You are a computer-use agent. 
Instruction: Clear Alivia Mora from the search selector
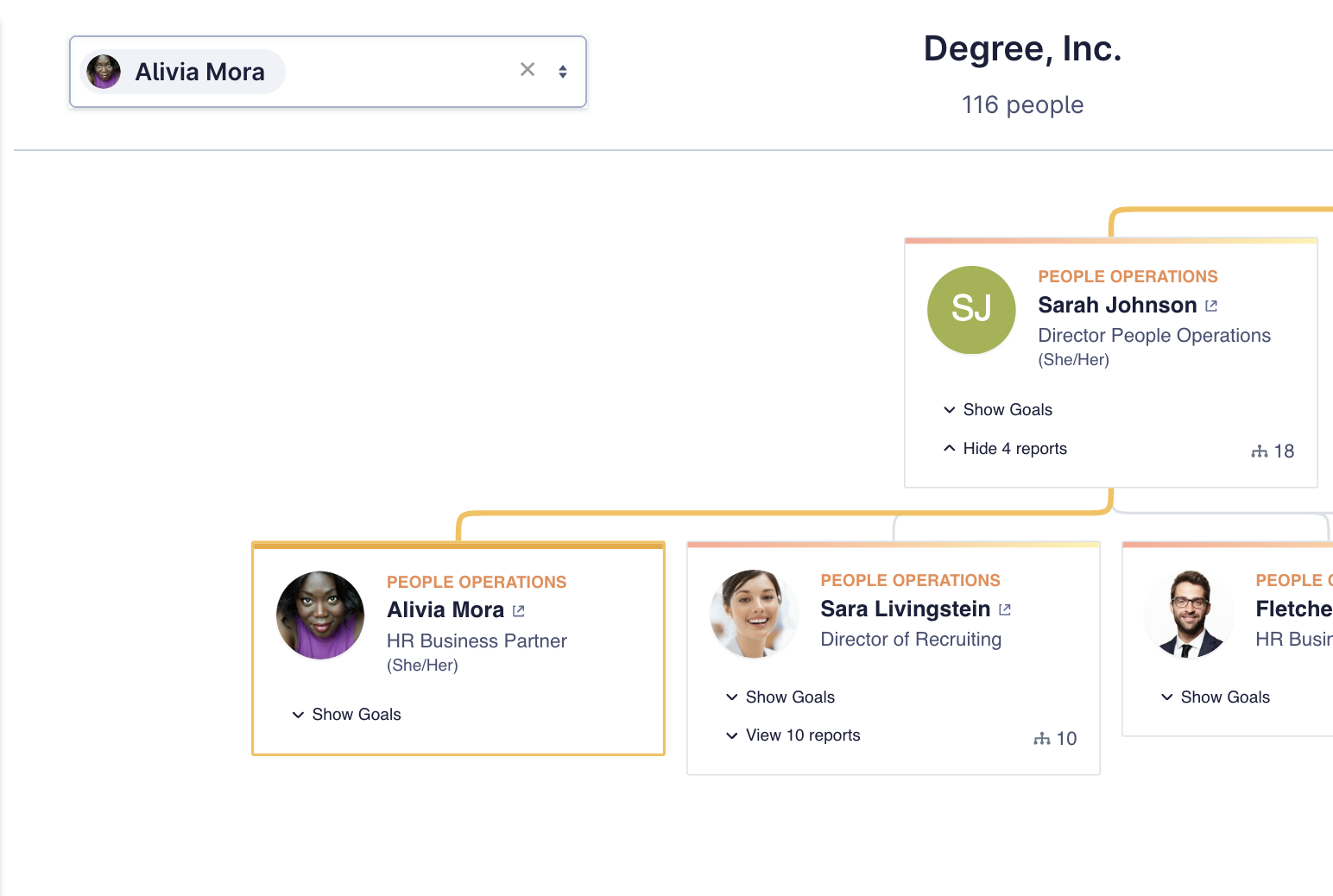[528, 70]
